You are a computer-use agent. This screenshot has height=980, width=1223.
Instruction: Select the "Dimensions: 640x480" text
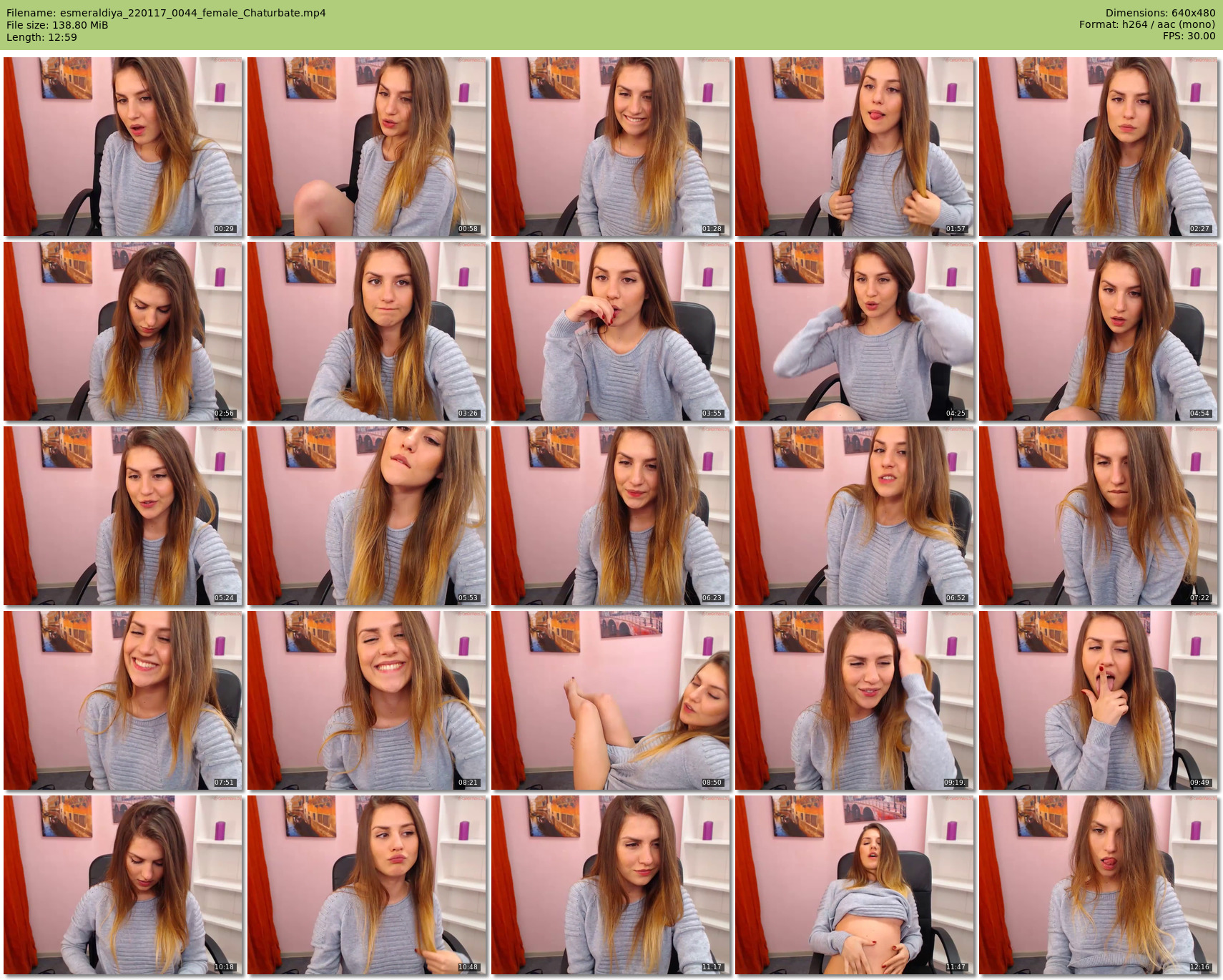1160,13
